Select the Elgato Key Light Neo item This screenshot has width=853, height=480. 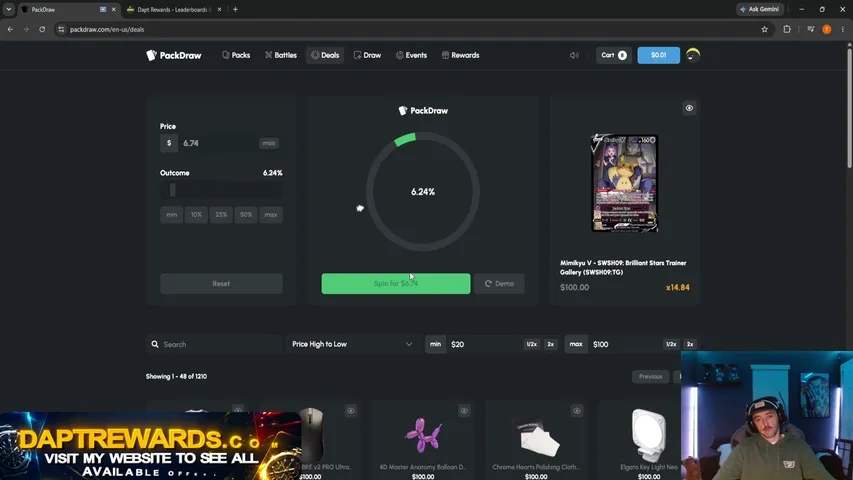point(648,440)
